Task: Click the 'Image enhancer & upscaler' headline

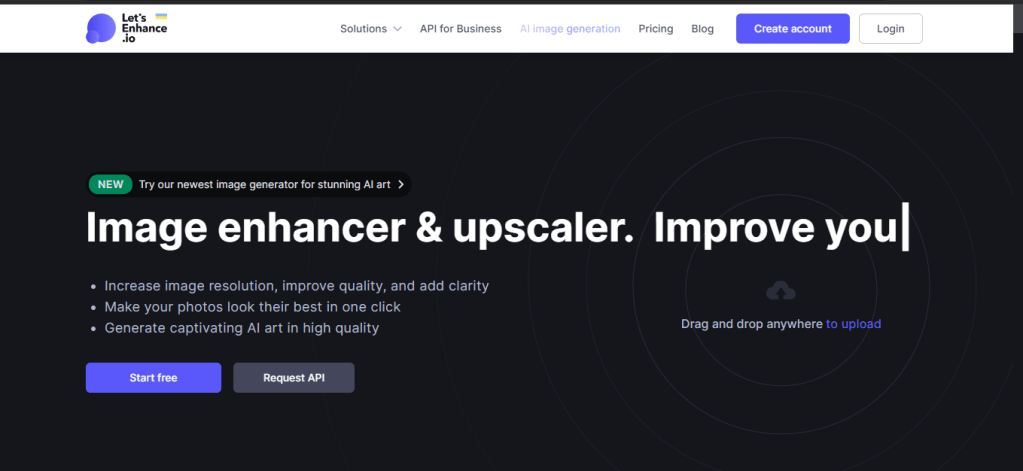Action: point(360,227)
